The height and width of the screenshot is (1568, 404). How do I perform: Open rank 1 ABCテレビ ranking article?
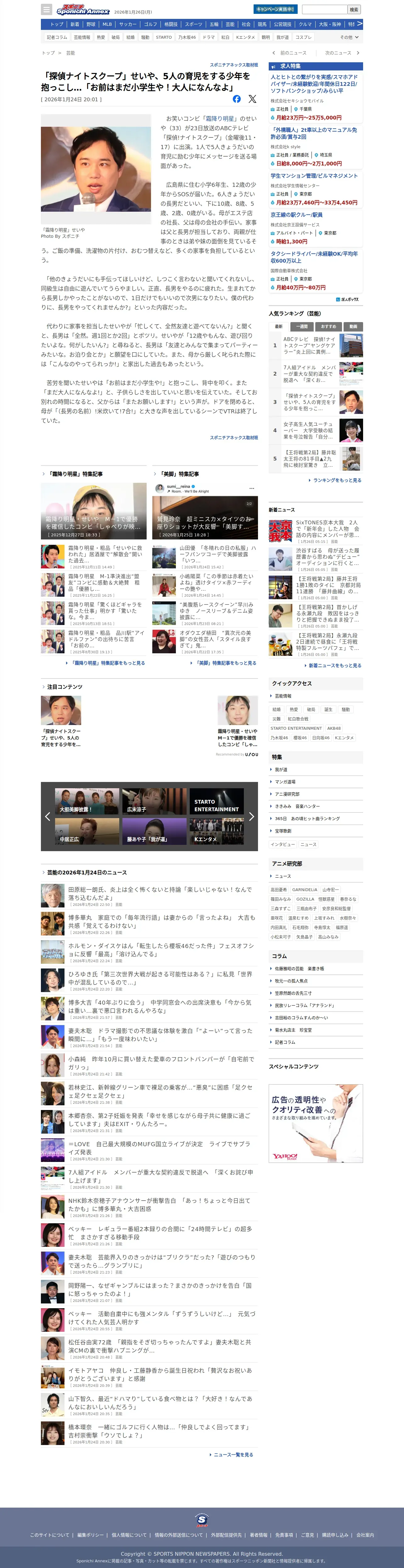tap(316, 345)
